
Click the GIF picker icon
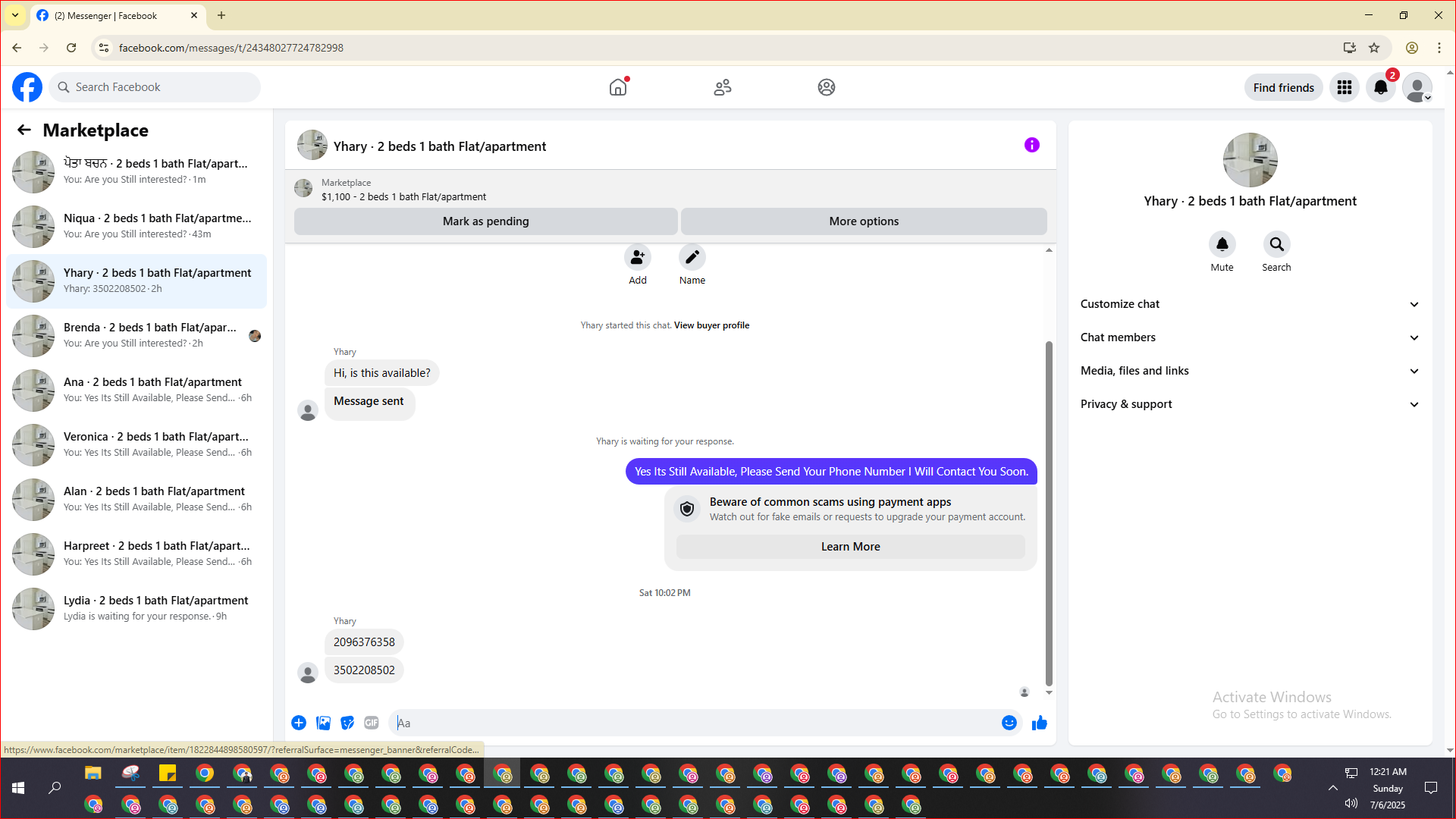[x=371, y=723]
